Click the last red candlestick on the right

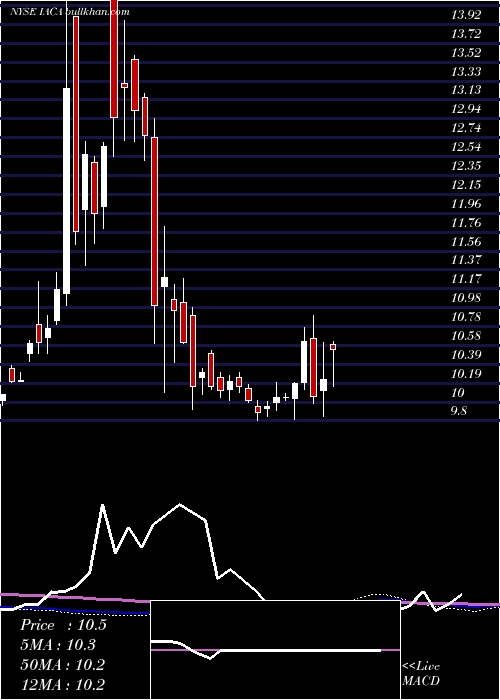(333, 347)
